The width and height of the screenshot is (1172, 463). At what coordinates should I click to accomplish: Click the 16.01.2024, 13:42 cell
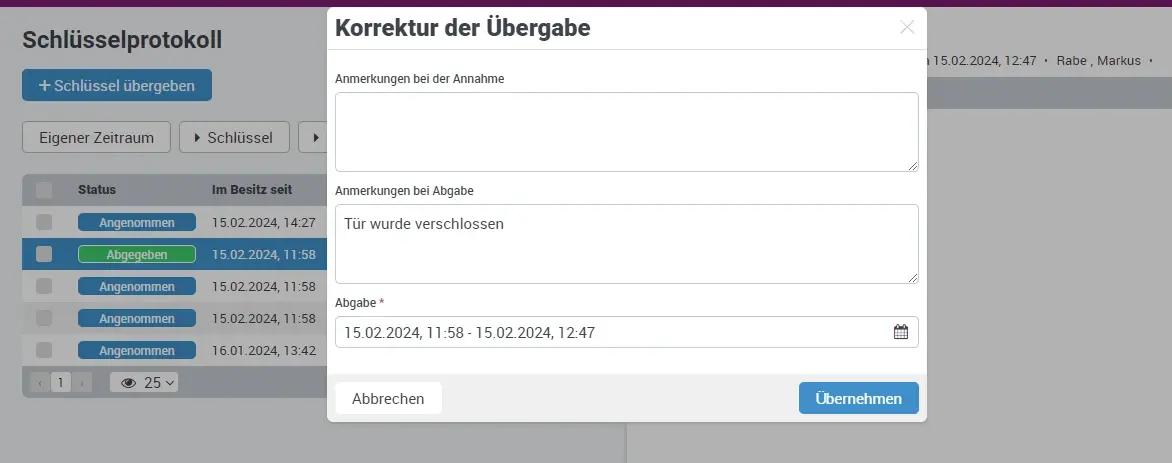(x=264, y=350)
